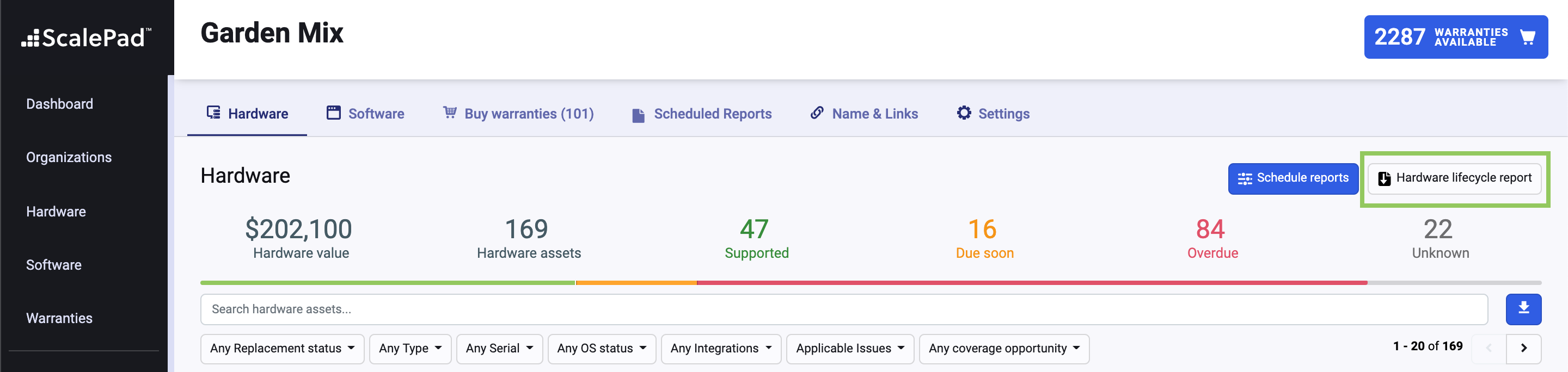Click the orange Due soon segment of status bar
The height and width of the screenshot is (372, 1568).
click(636, 283)
